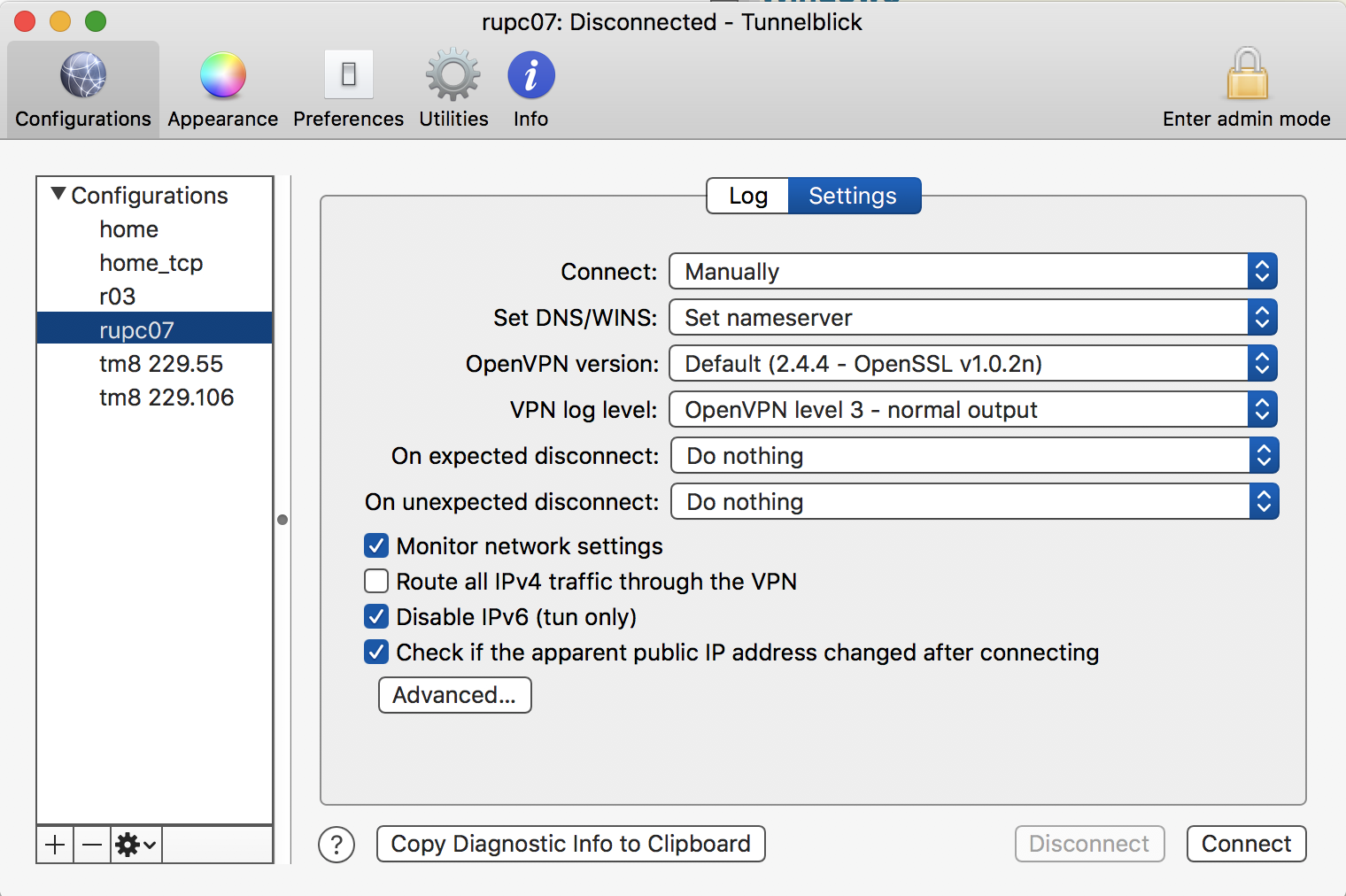Image resolution: width=1346 pixels, height=896 pixels.
Task: Select the home_tcp configuration
Action: [x=155, y=263]
